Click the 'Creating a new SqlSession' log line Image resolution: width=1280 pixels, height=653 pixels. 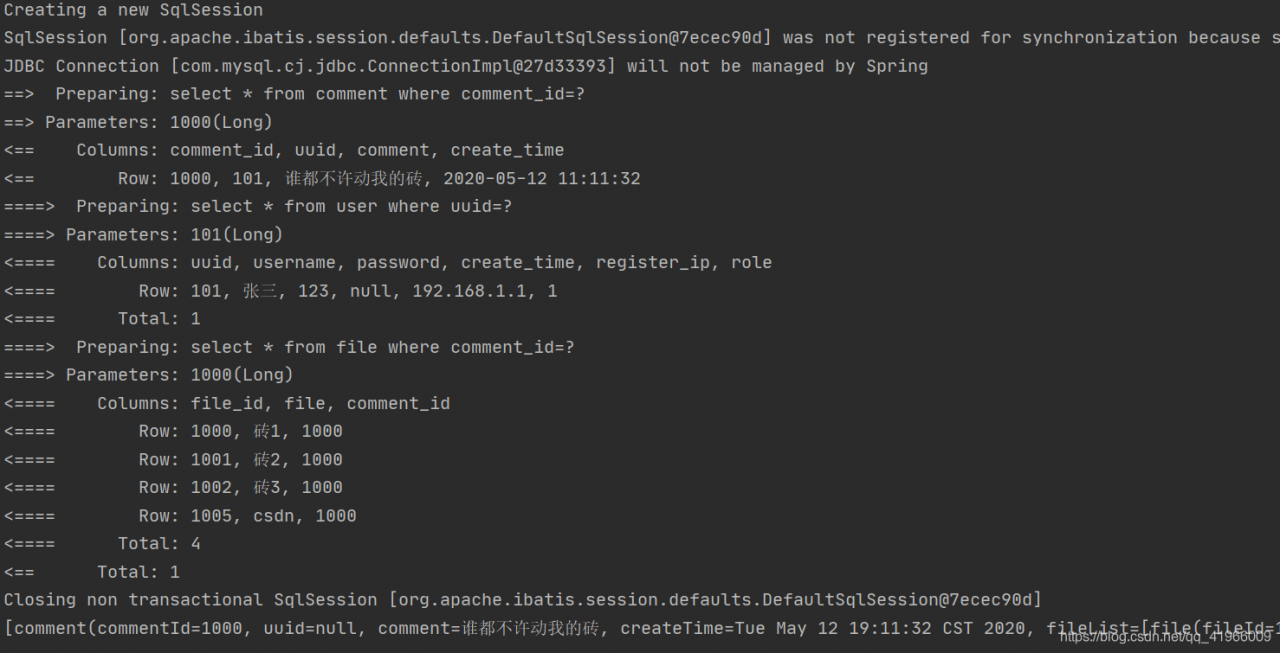pos(134,10)
